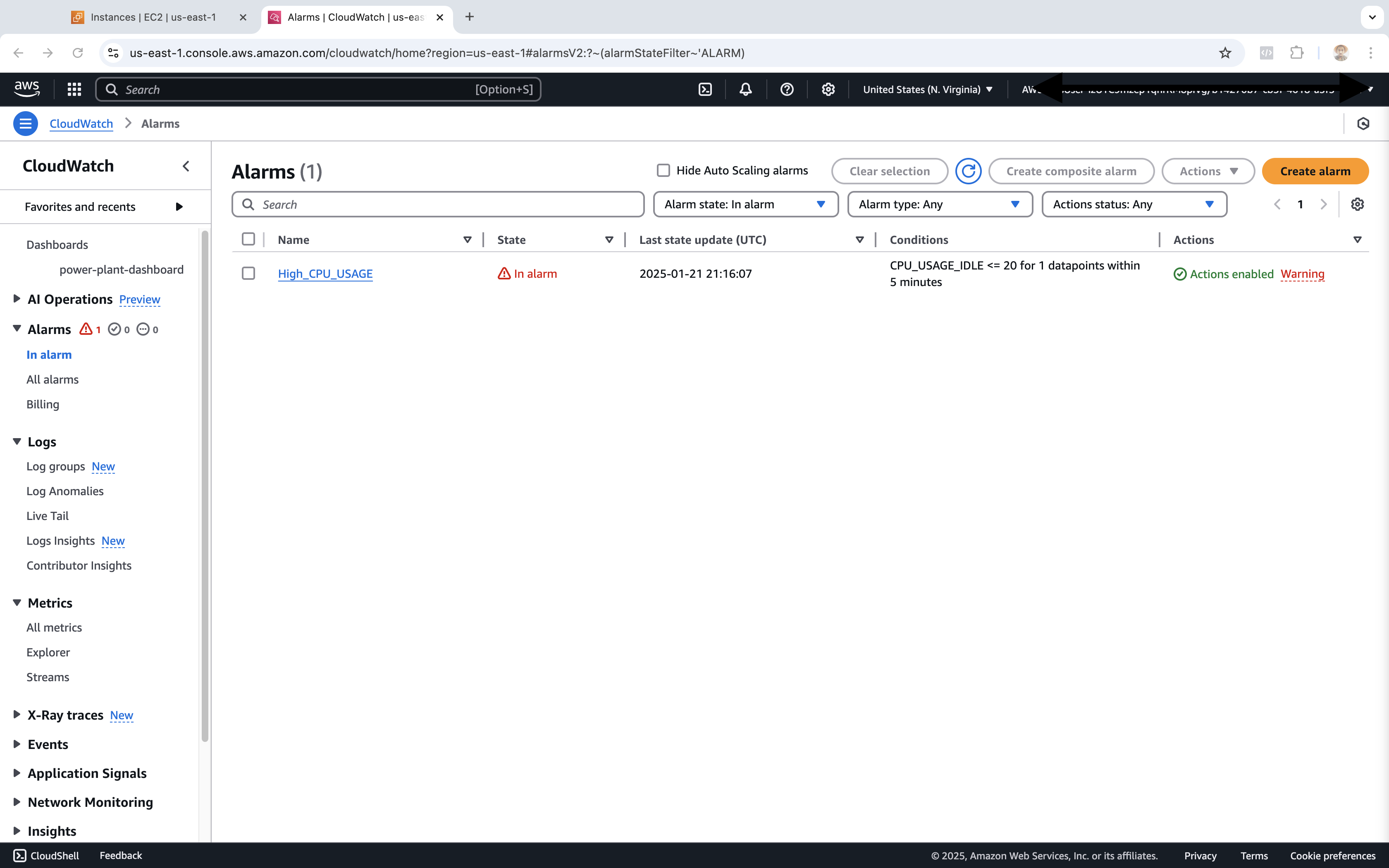
Task: Open the notifications bell
Action: point(746,89)
